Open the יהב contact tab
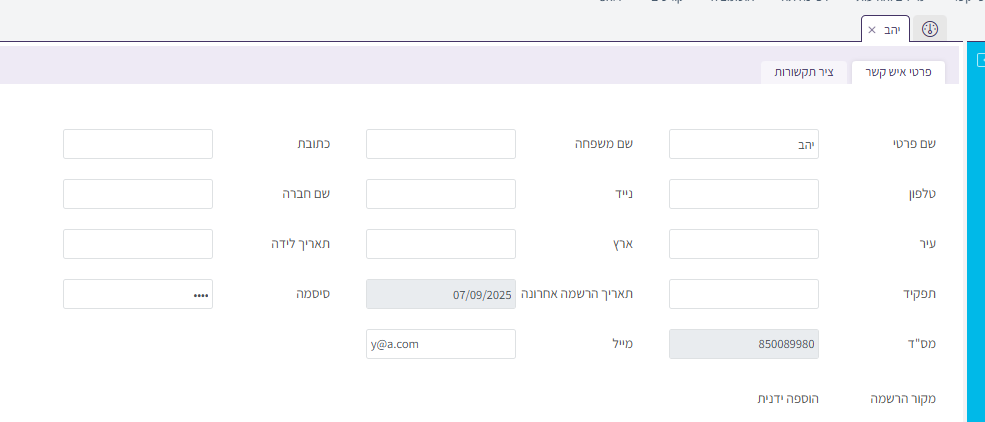985x422 pixels. click(891, 30)
